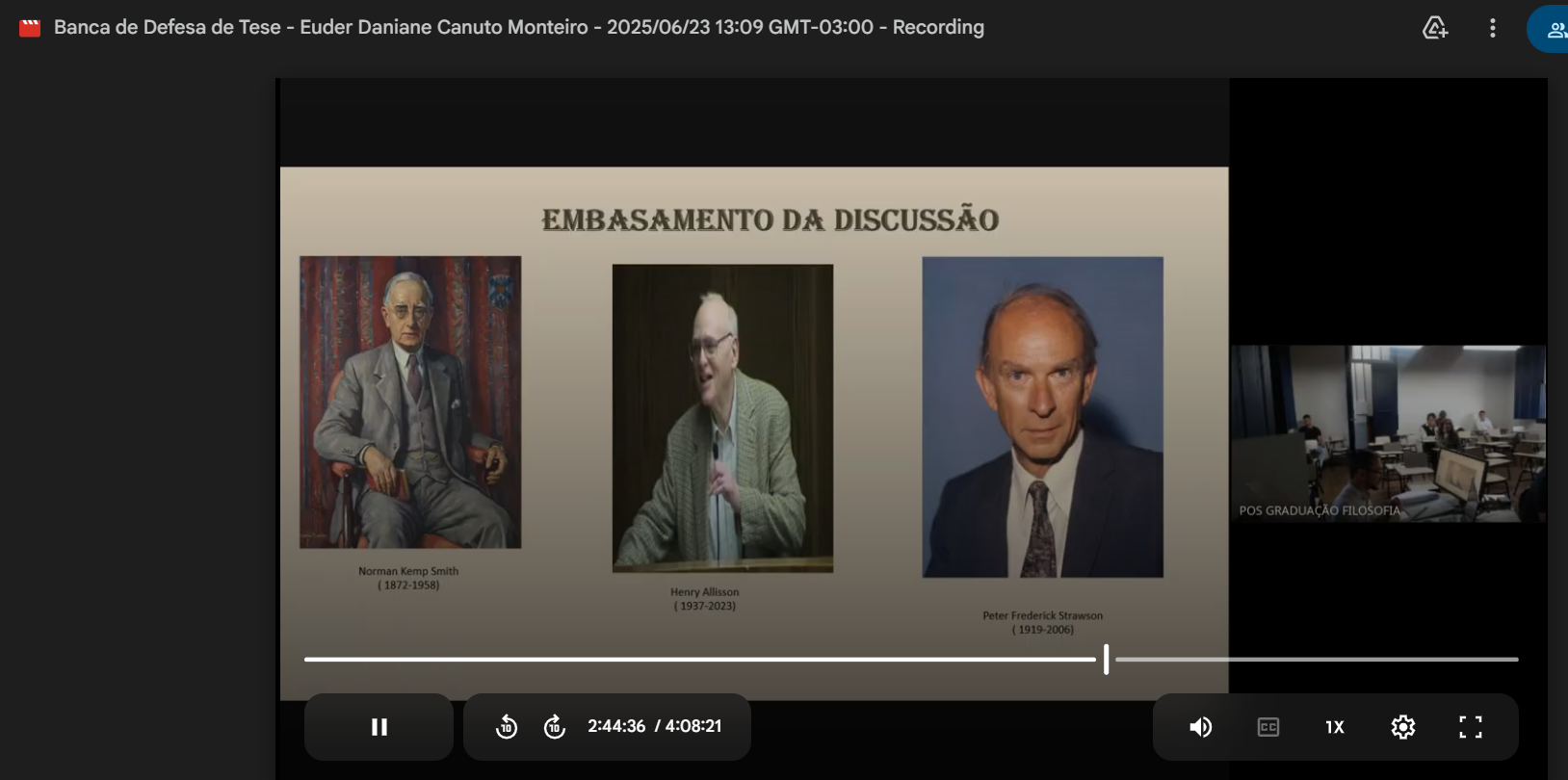Screen dimensions: 1568x780
Task: Click the Henry Allisson photo
Action: (722, 418)
